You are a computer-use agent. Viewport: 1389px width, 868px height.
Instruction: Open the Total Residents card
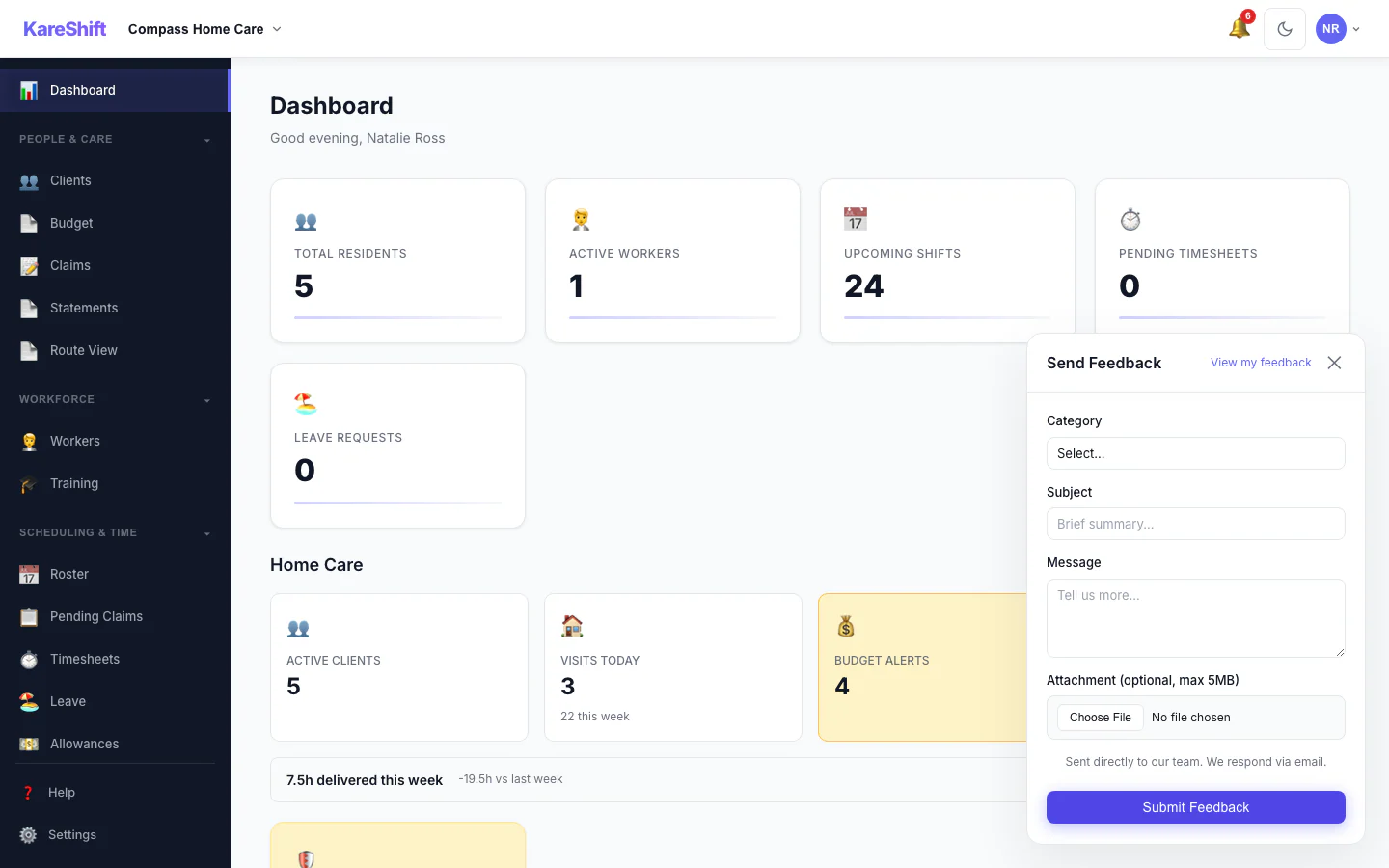(397, 260)
